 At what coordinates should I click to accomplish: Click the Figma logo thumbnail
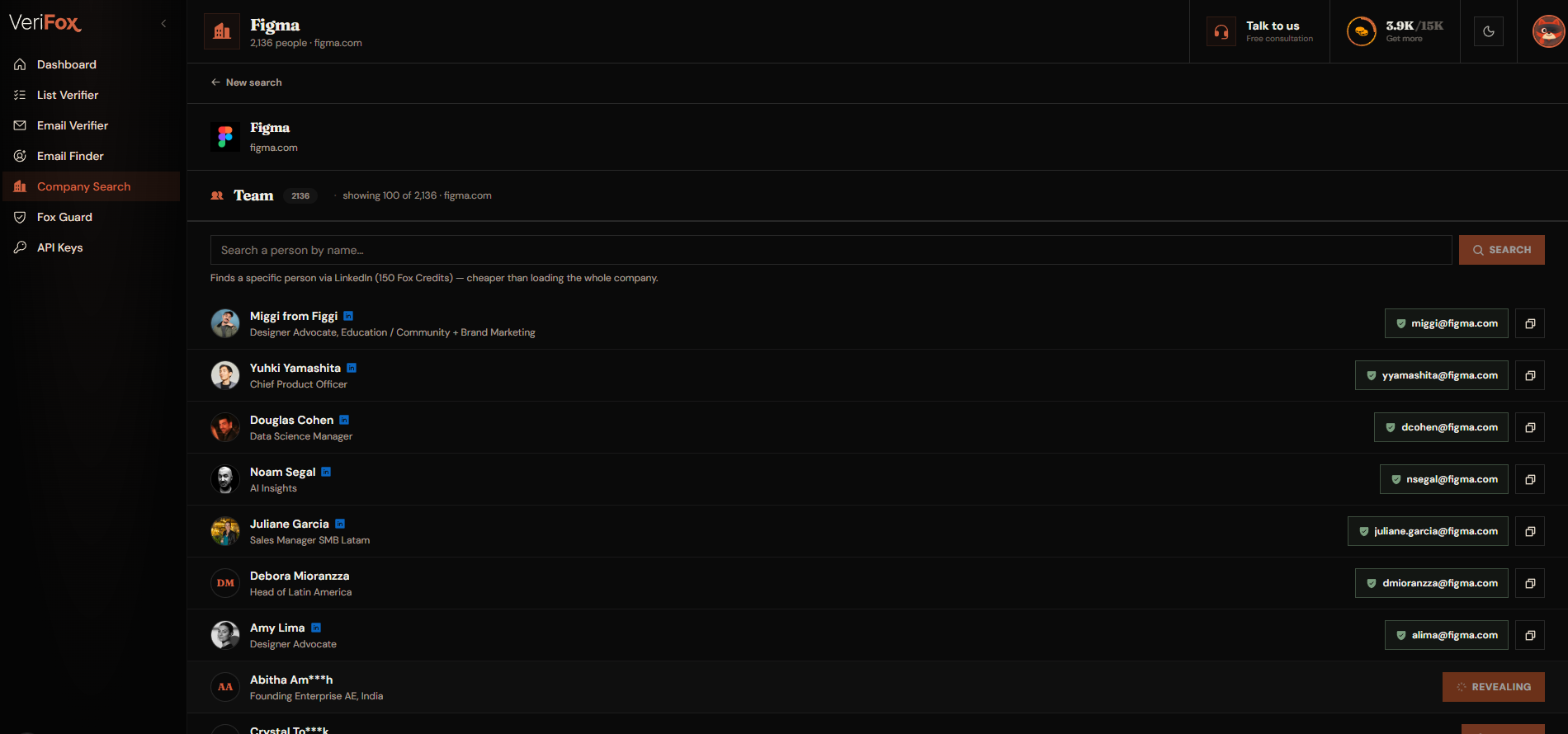[225, 136]
